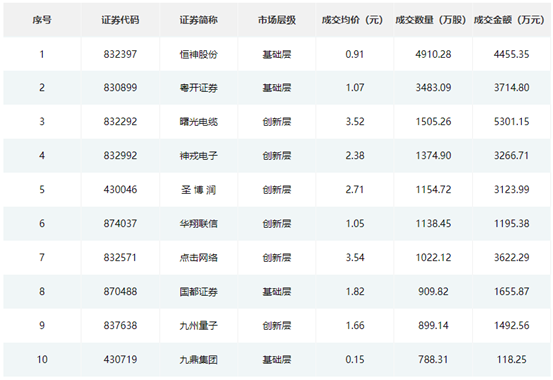Image resolution: width=553 pixels, height=380 pixels.
Task: Click average price 1.82
Action: pos(355,292)
